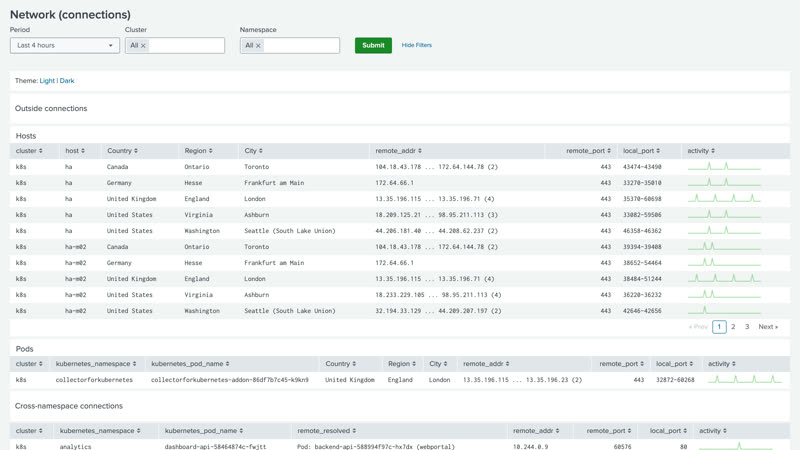Click Toronto city in ha-m02 Canada row
Image resolution: width=800 pixels, height=450 pixels.
coord(257,247)
